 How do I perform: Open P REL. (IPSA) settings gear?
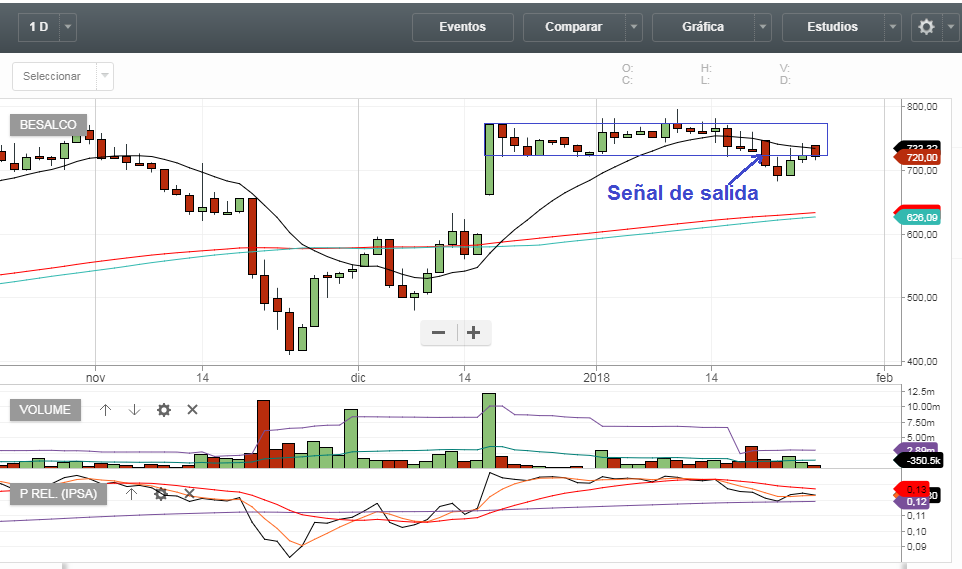[x=160, y=494]
